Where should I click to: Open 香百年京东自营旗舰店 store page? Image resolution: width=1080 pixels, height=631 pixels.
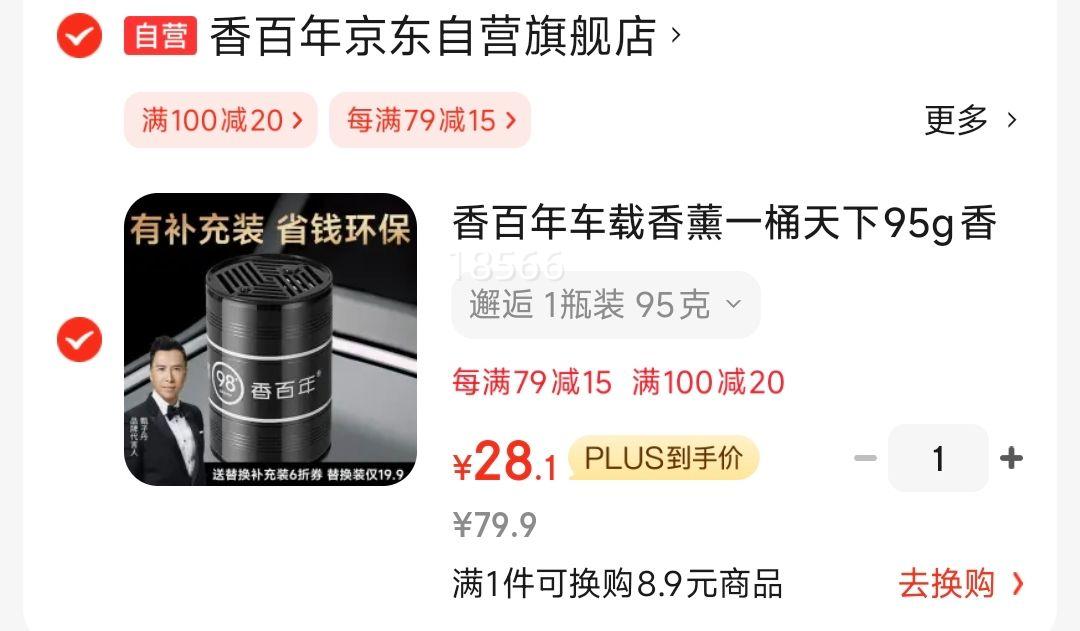pos(433,36)
